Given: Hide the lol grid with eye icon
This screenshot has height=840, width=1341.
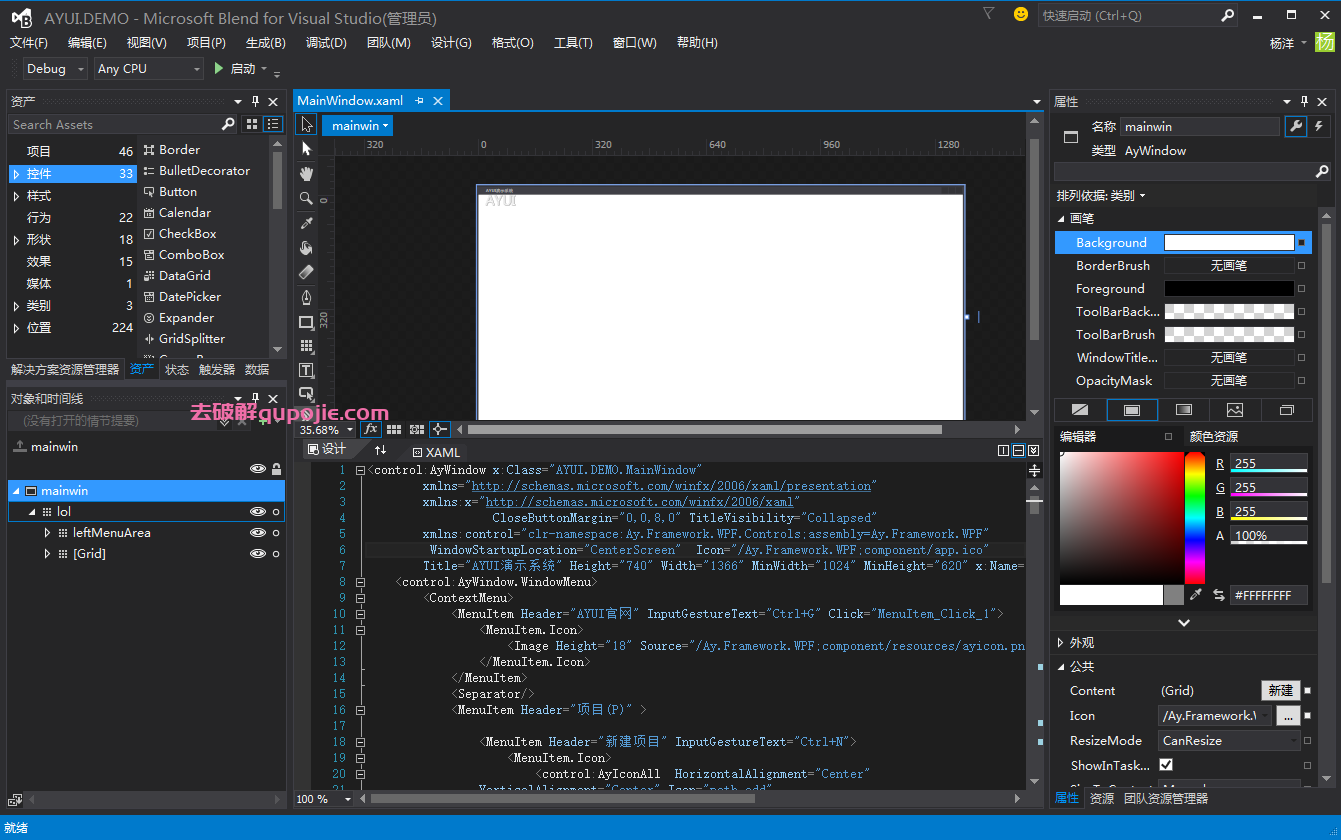Looking at the screenshot, I should 258,512.
